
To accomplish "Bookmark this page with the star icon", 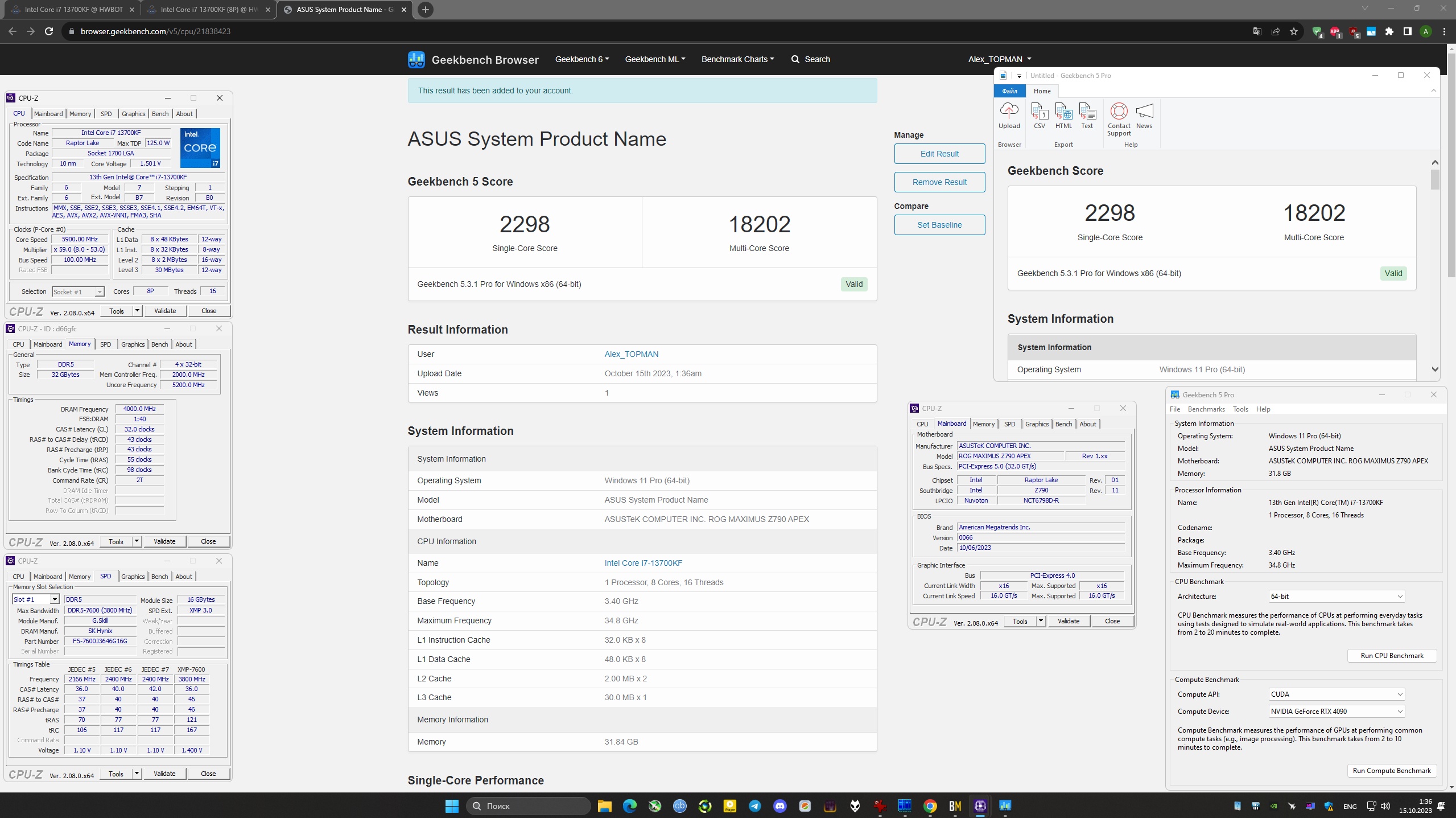I will 1293,31.
